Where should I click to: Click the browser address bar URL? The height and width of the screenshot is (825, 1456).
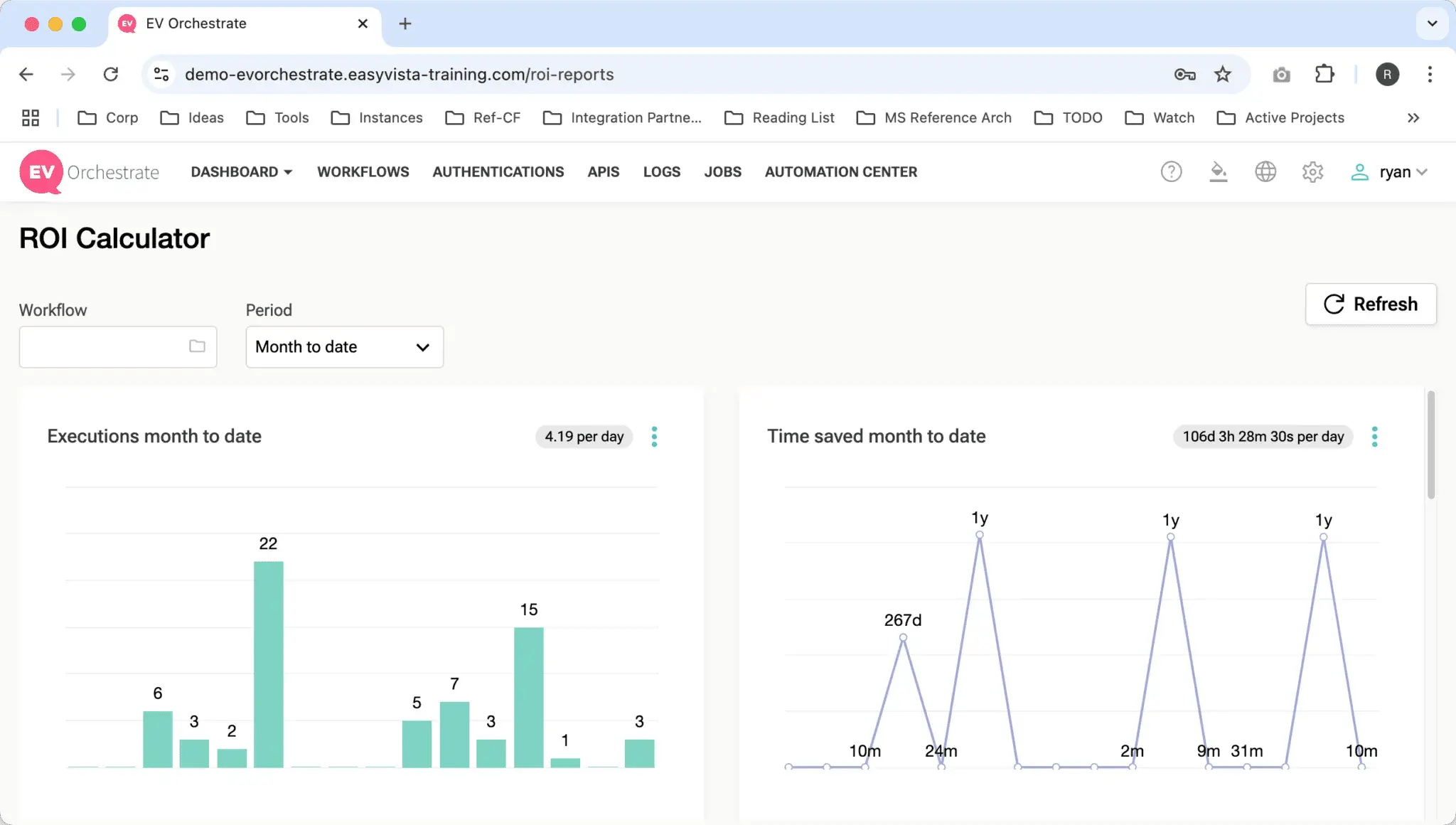tap(400, 74)
